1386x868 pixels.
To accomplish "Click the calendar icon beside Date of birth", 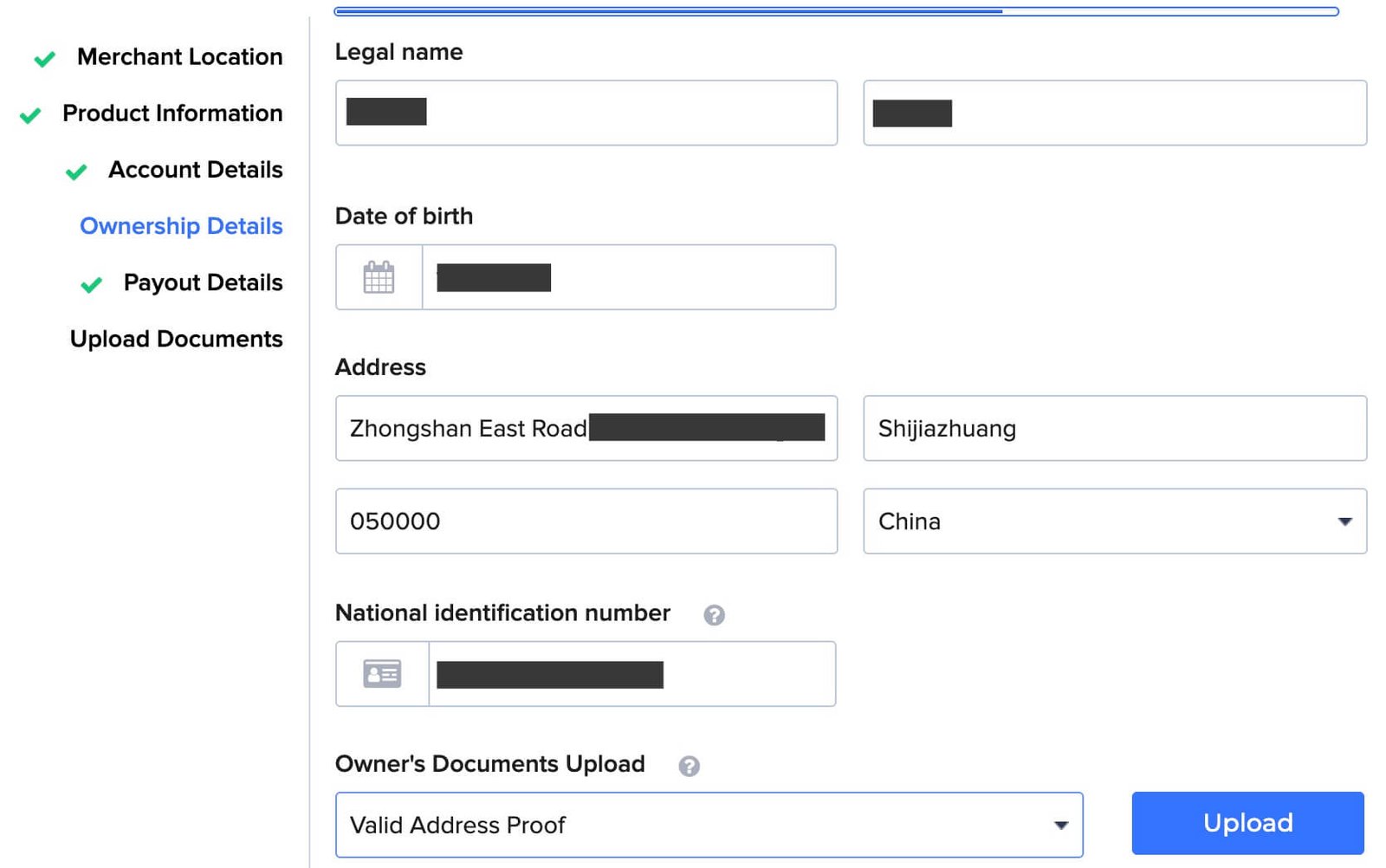I will (x=379, y=277).
